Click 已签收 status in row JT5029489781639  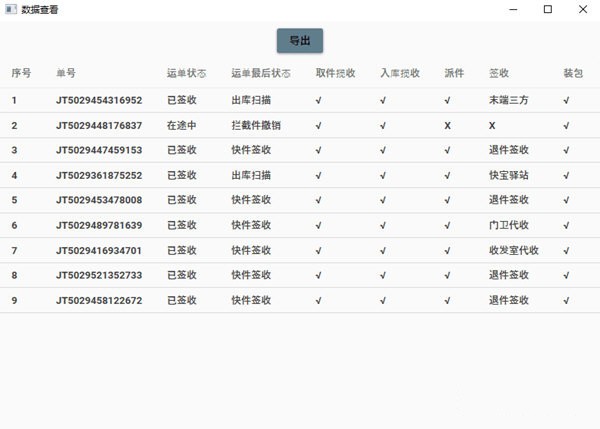coord(182,225)
